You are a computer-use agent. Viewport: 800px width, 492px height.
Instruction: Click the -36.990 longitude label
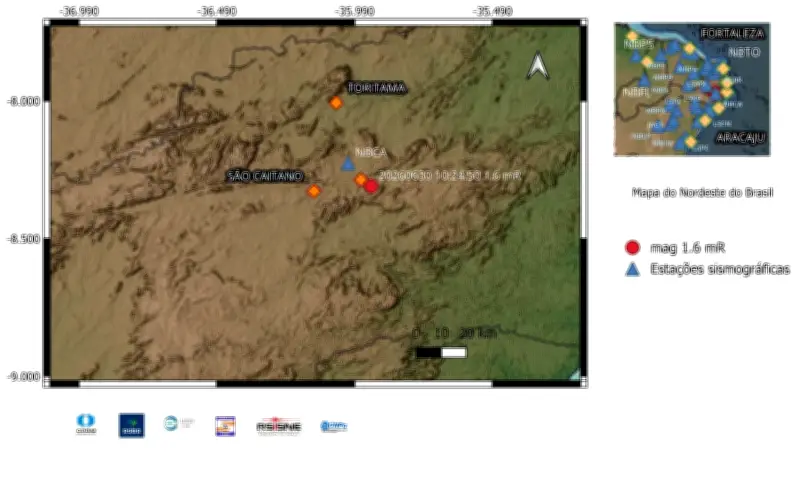coord(79,11)
